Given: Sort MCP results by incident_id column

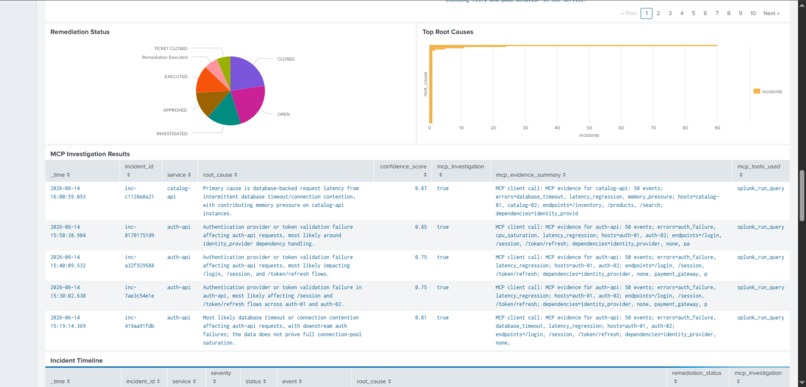Looking at the screenshot, I should pyautogui.click(x=139, y=171).
